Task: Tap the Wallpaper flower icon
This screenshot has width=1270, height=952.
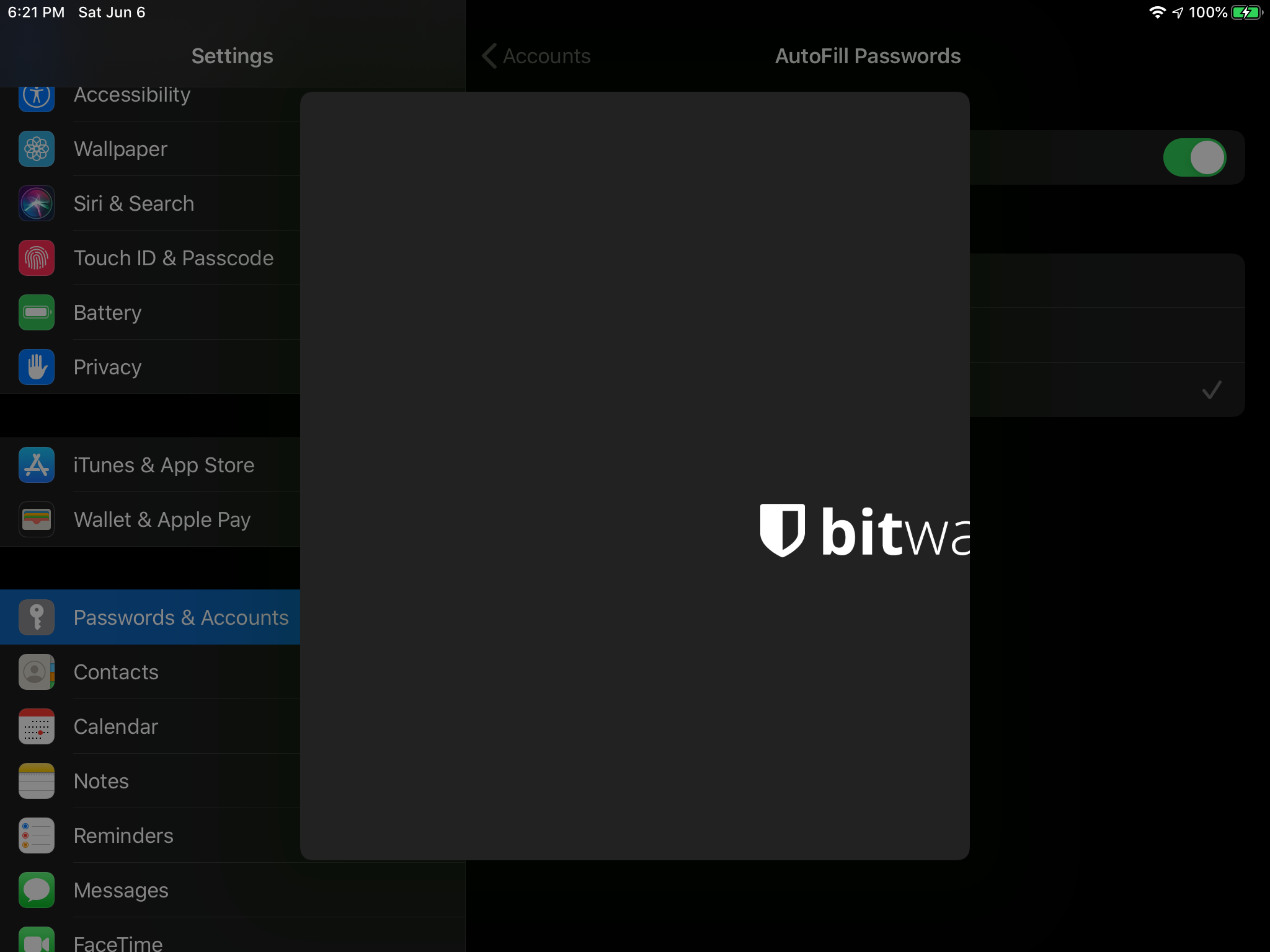Action: coord(37,149)
